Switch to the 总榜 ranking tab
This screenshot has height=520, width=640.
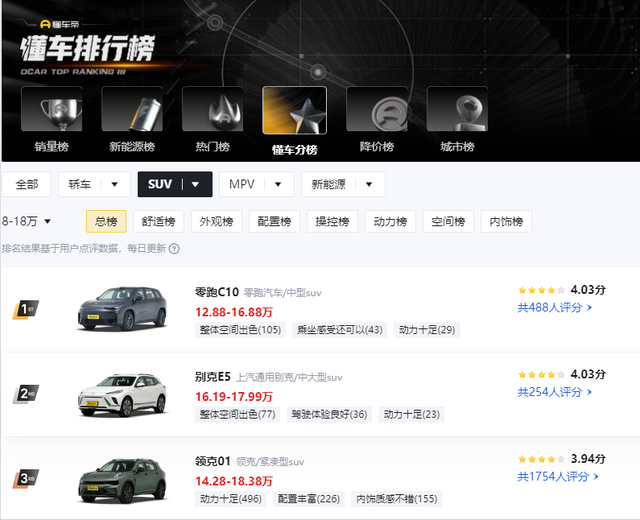coord(106,221)
